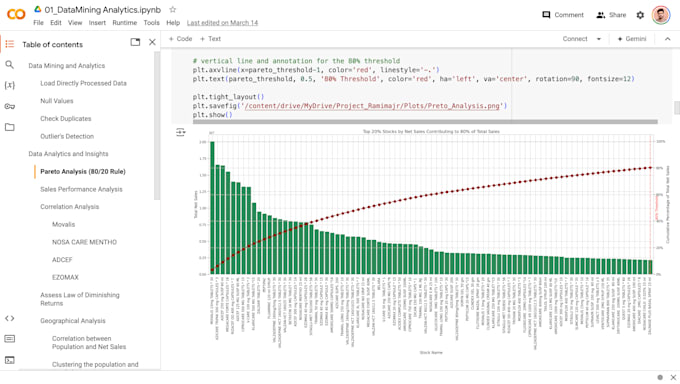The width and height of the screenshot is (680, 384).
Task: Click the table of contents vertical scrollbar
Action: click(x=157, y=126)
